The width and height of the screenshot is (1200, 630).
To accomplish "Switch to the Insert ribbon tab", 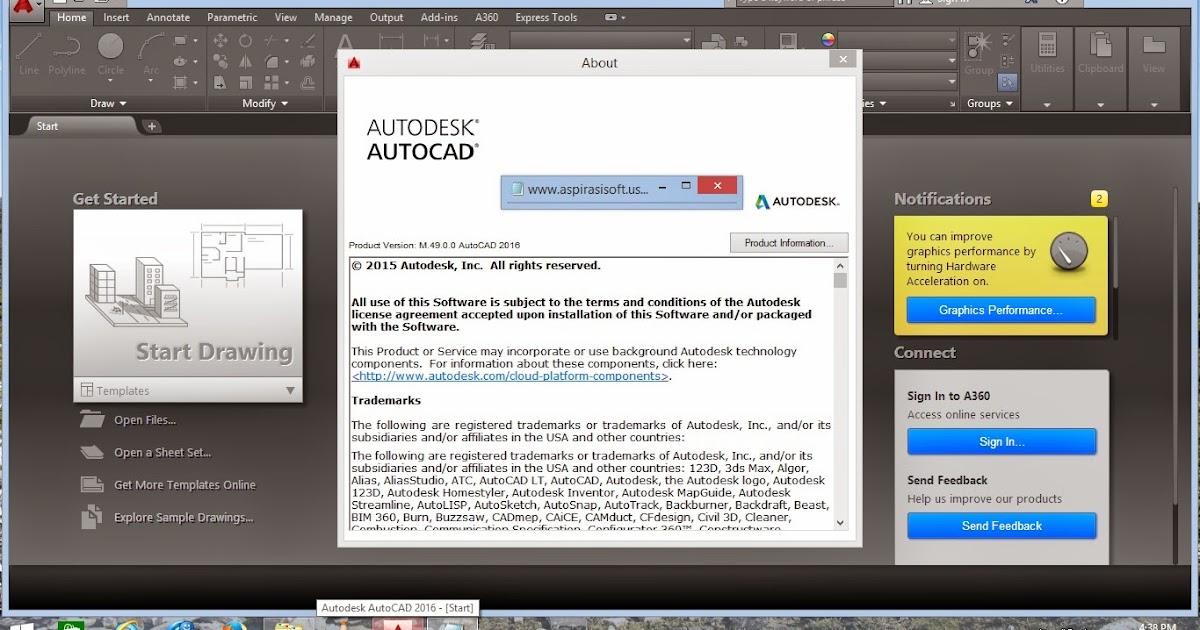I will click(x=116, y=17).
